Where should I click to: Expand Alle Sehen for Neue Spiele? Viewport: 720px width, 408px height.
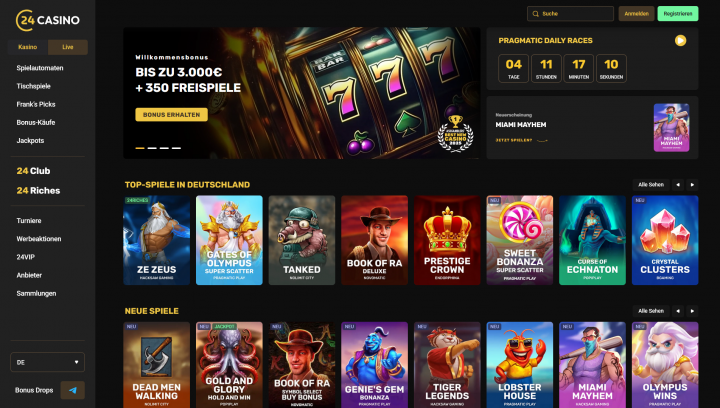[651, 311]
